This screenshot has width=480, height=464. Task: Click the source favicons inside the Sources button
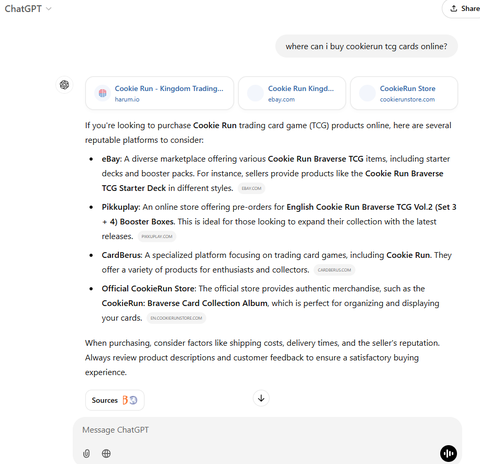point(130,400)
